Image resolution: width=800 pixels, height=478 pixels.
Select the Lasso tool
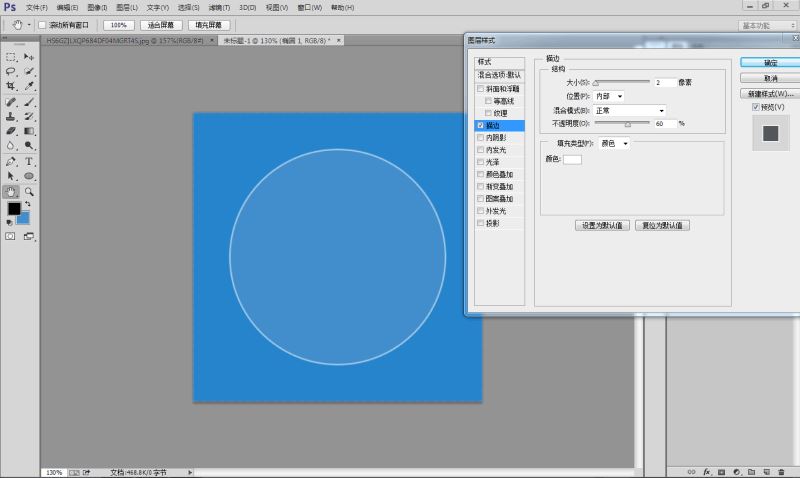click(11, 72)
